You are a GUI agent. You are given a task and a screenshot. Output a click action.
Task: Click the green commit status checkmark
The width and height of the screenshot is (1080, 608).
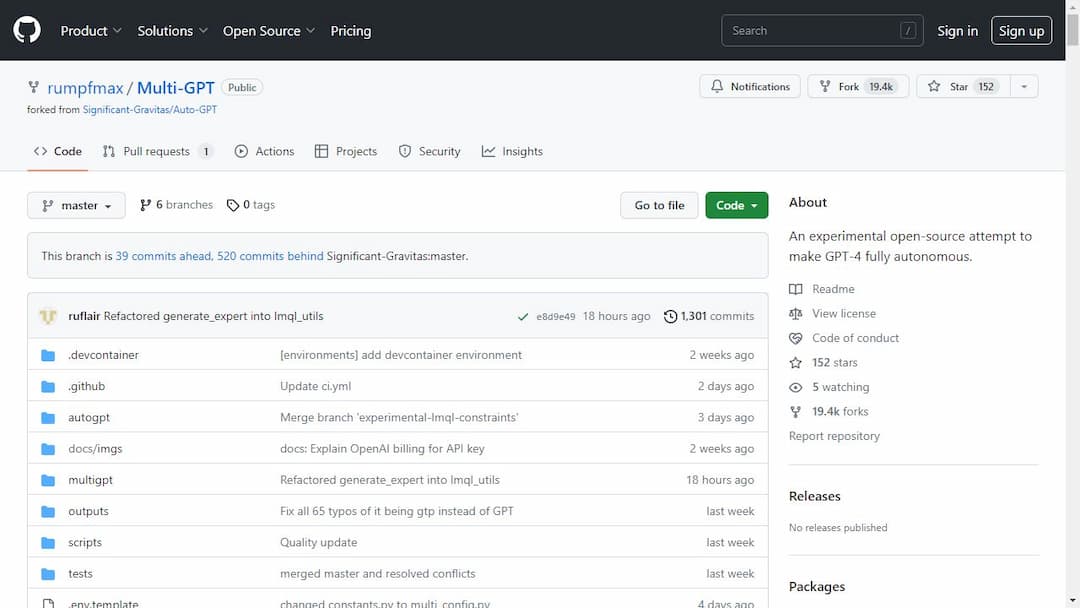[523, 316]
